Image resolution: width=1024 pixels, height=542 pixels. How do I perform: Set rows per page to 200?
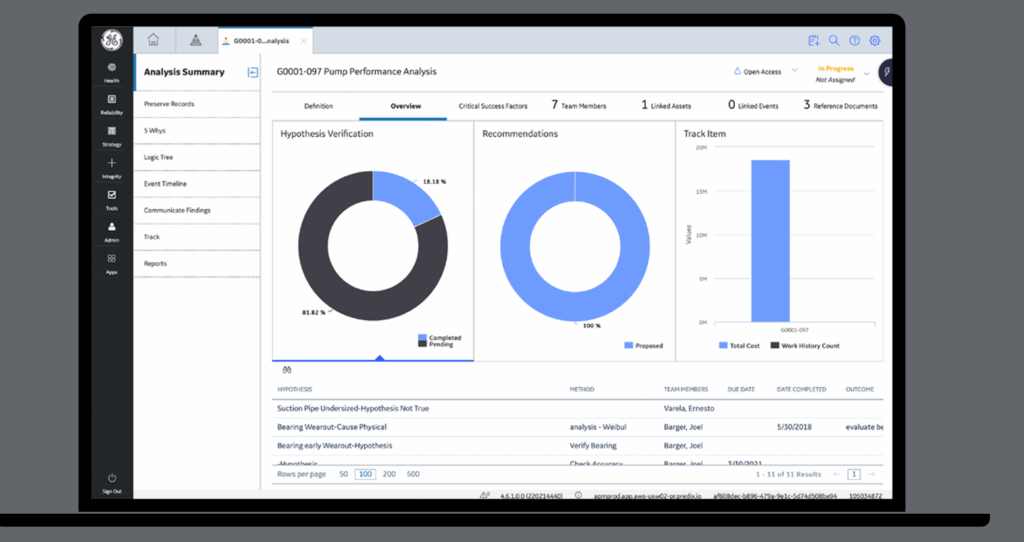click(x=389, y=474)
